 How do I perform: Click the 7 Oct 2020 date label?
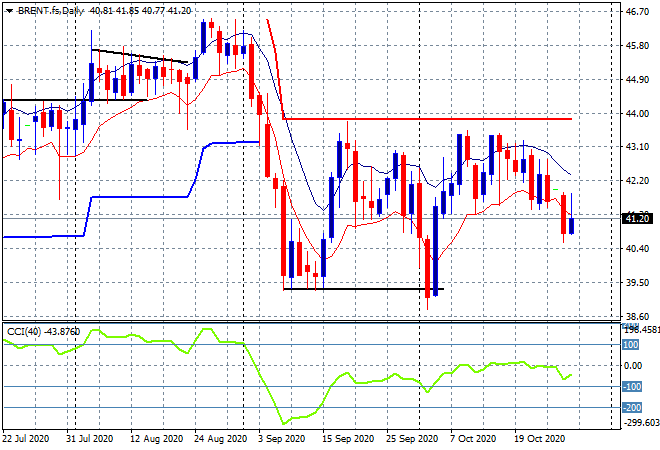pos(473,439)
